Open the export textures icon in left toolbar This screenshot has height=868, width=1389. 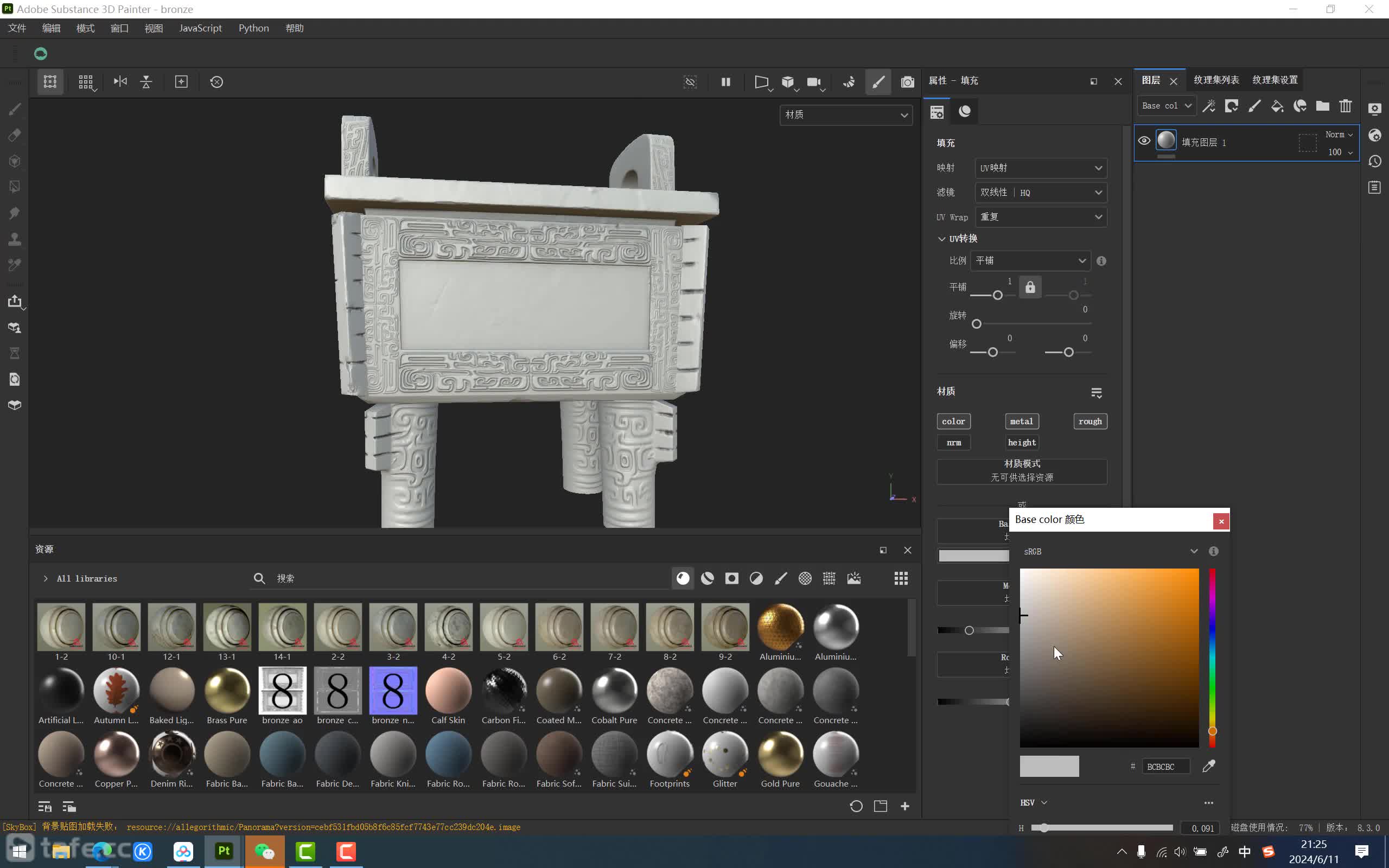click(x=15, y=302)
